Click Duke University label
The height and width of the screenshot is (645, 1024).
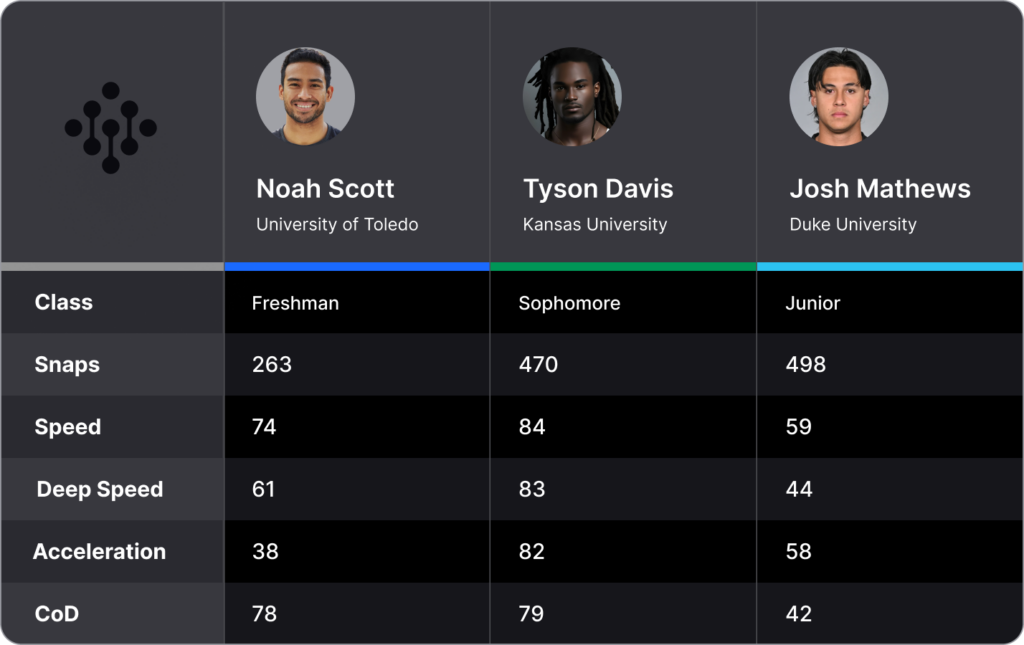pyautogui.click(x=853, y=225)
